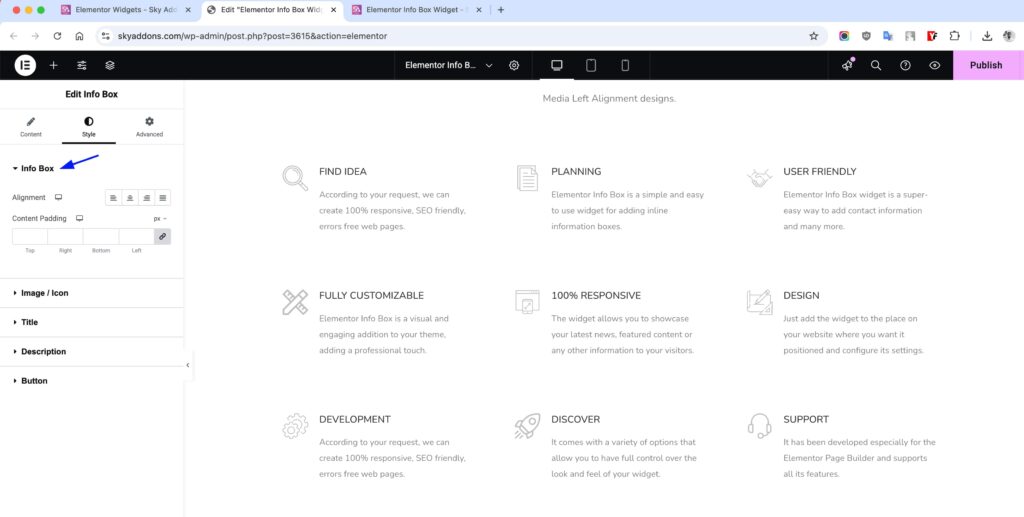The height and width of the screenshot is (517, 1024).
Task: Switch to the Style tab
Action: point(89,127)
